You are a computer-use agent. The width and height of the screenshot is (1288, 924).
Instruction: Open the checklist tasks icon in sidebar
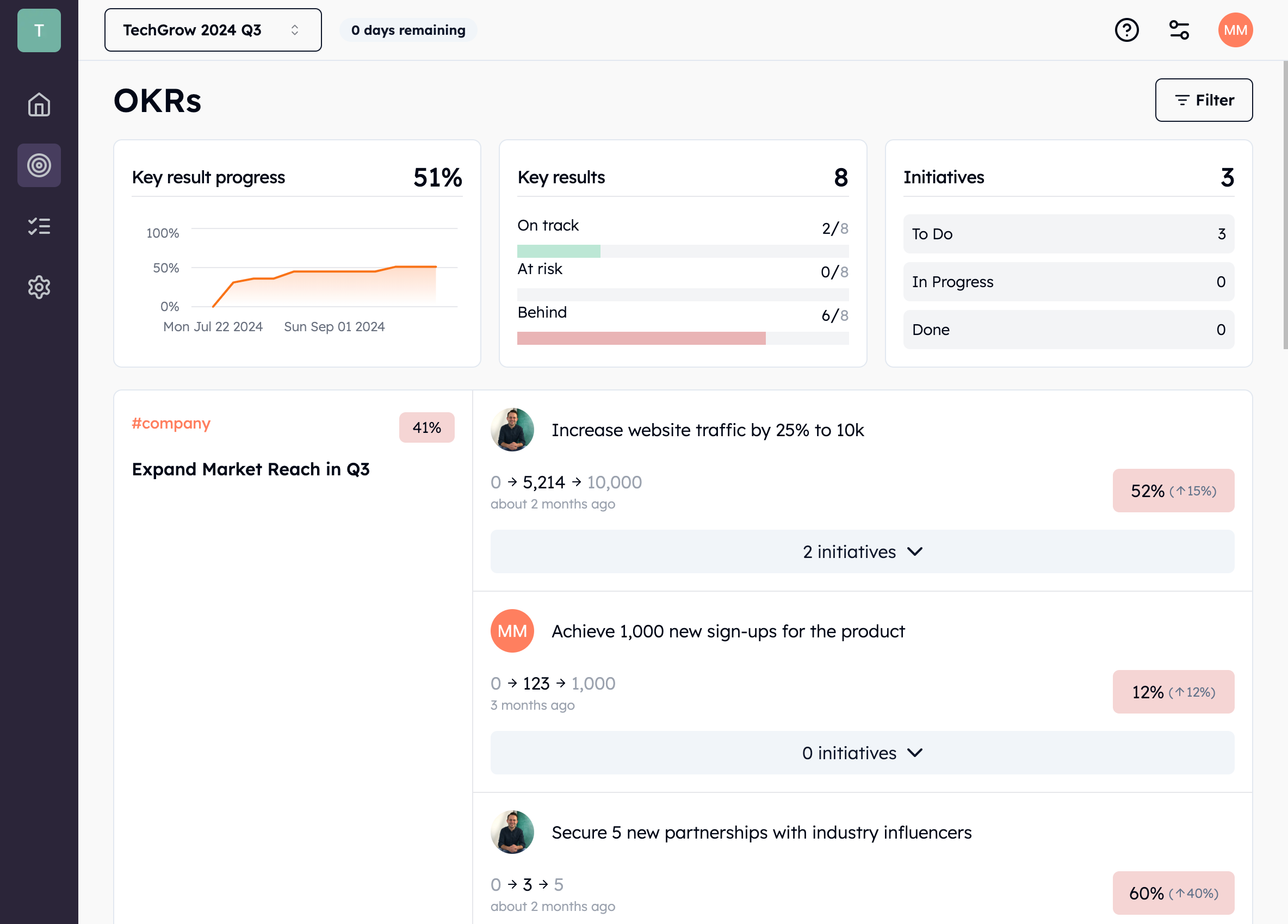39,226
